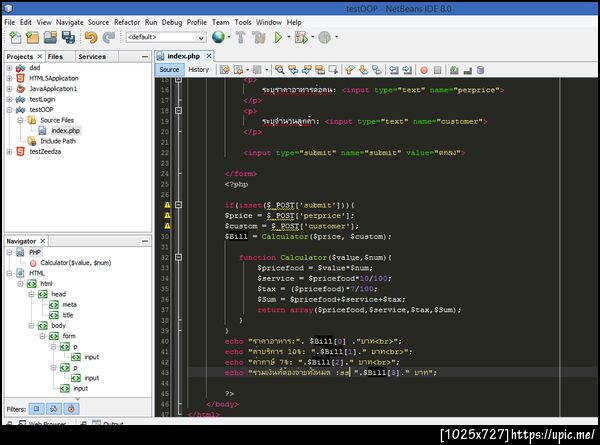Run the project with green play icon
The image size is (600, 445).
click(x=278, y=37)
